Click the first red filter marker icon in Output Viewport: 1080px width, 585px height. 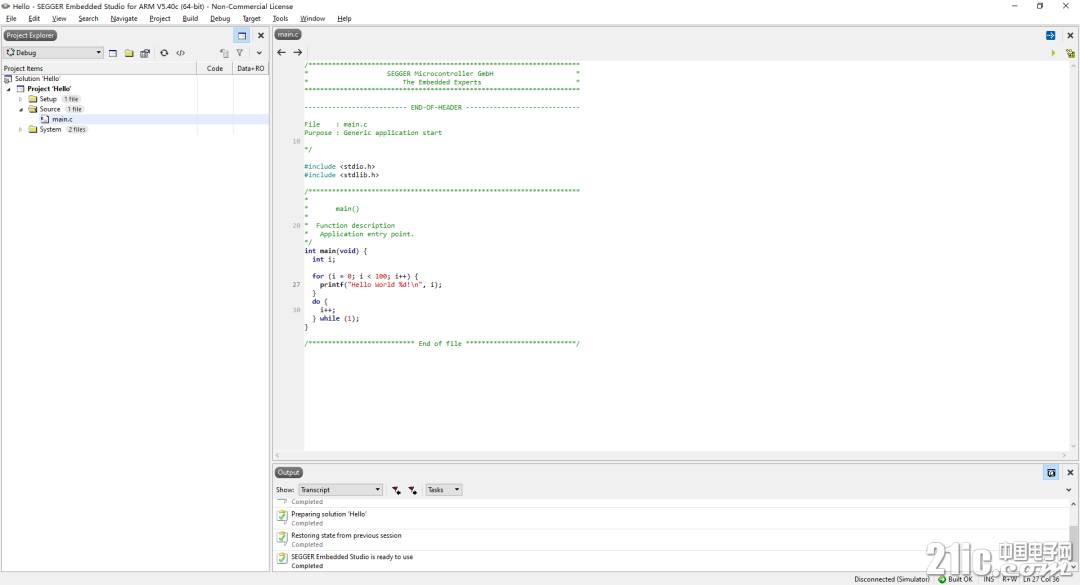pyautogui.click(x=396, y=490)
